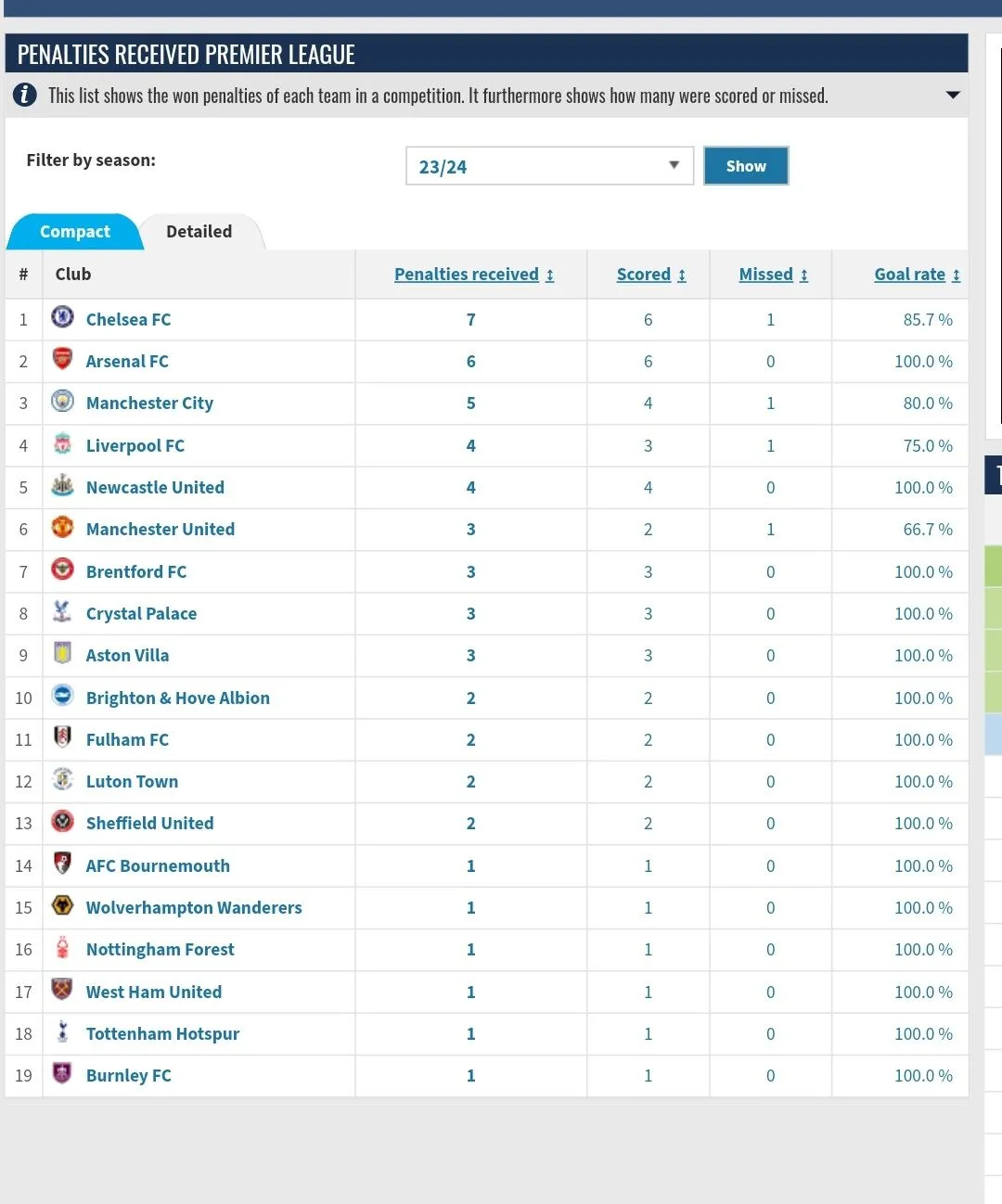Sort the table by Scored column
The image size is (1002, 1204).
650,275
